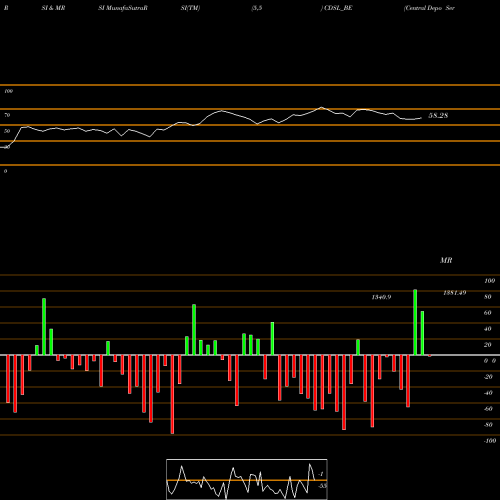This screenshot has width=500, height=500.
Task: Click the -53 value in mini chart
Action: [322, 486]
